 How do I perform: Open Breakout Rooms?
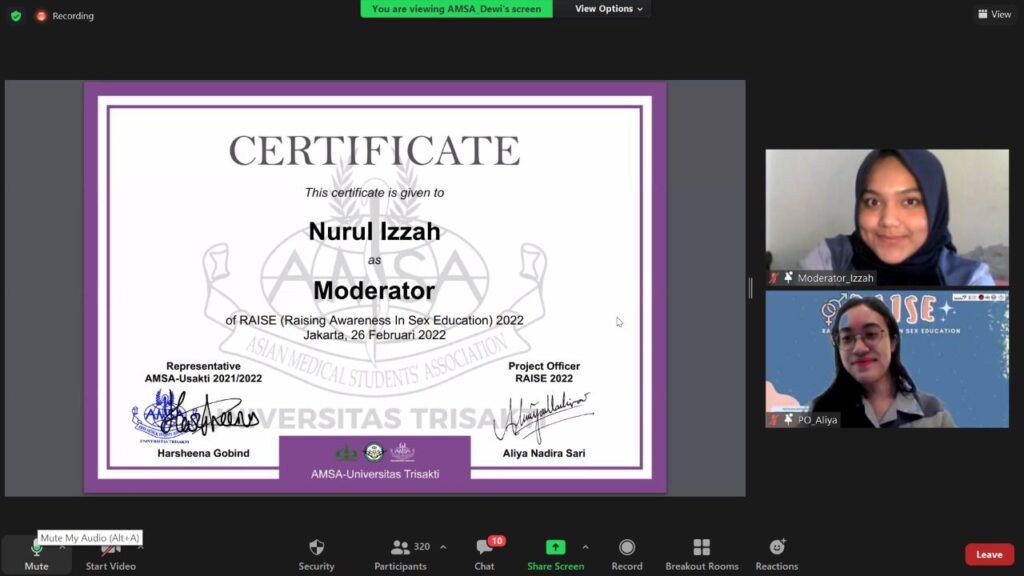pyautogui.click(x=702, y=555)
